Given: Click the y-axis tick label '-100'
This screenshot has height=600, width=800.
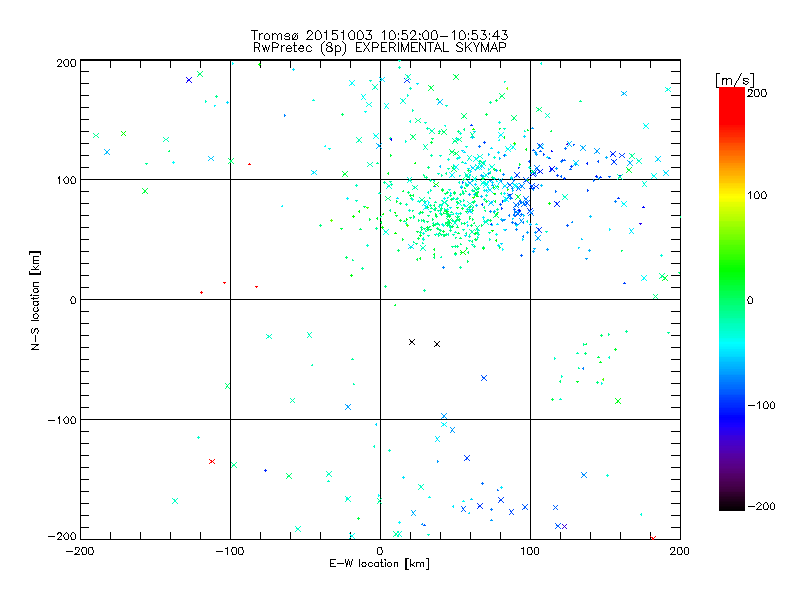Looking at the screenshot, I should click(62, 420).
